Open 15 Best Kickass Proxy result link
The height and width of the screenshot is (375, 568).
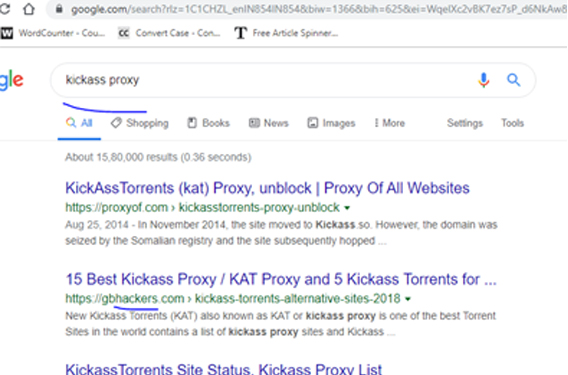coord(281,279)
